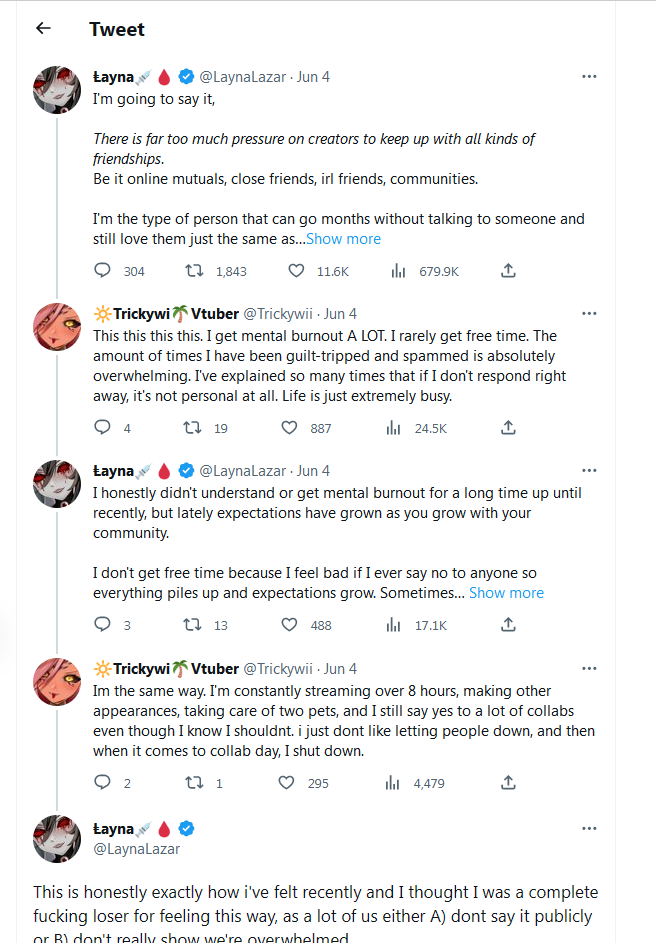Open more options on Layna's first tweet
656x943 pixels.
(x=590, y=77)
